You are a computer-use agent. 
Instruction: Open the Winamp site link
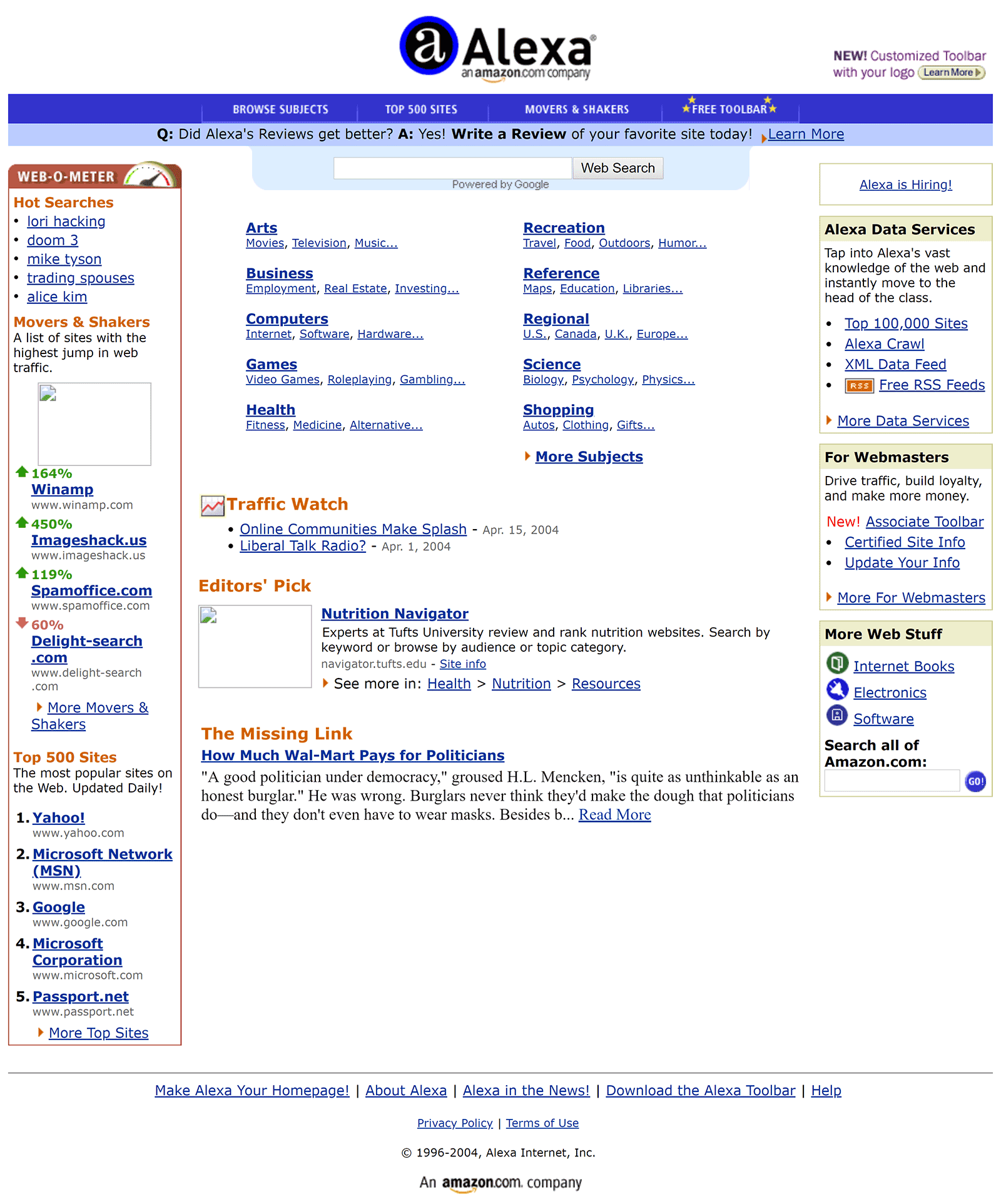[x=63, y=490]
